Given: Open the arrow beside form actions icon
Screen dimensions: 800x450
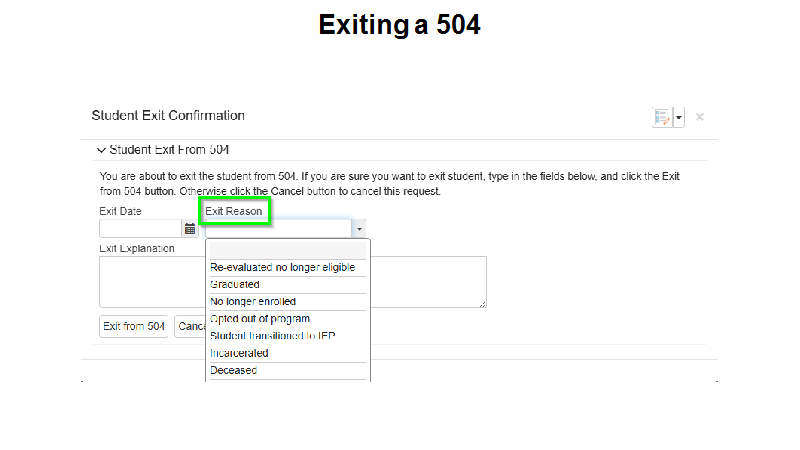Looking at the screenshot, I should (679, 117).
